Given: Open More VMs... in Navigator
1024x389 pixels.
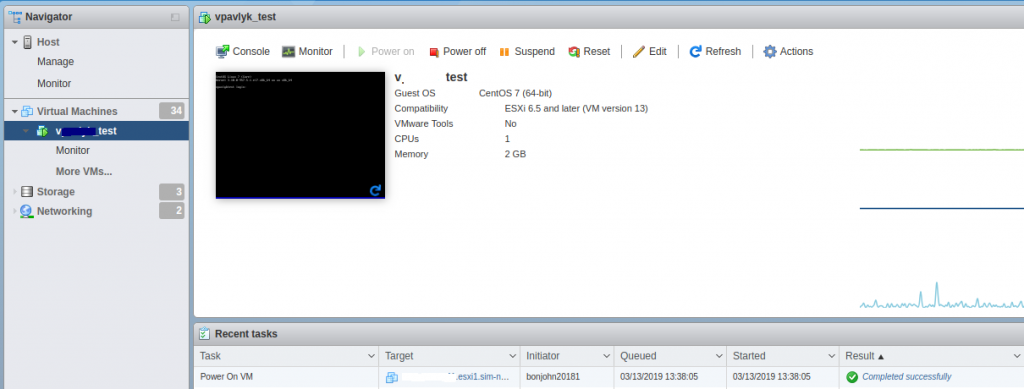Looking at the screenshot, I should (x=84, y=172).
